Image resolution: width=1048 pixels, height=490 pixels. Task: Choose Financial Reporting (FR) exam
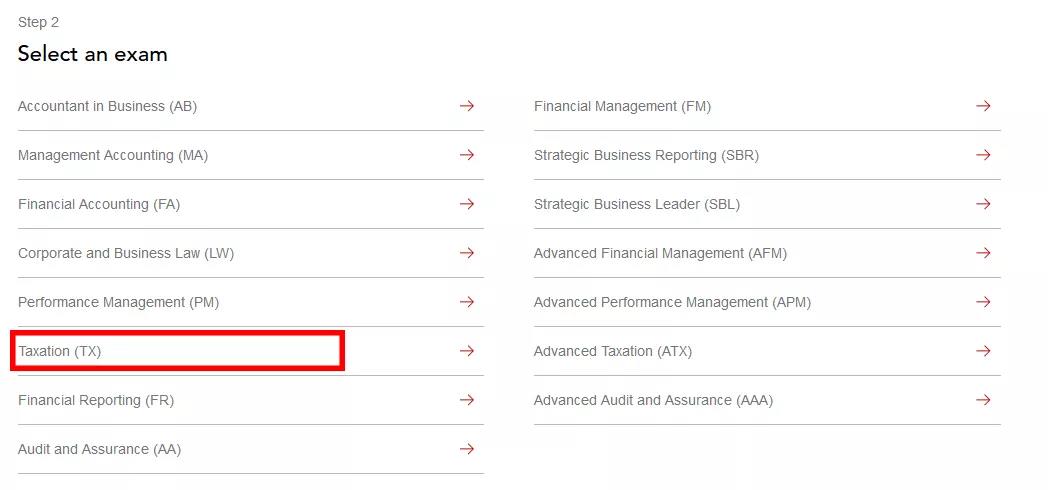click(x=96, y=400)
